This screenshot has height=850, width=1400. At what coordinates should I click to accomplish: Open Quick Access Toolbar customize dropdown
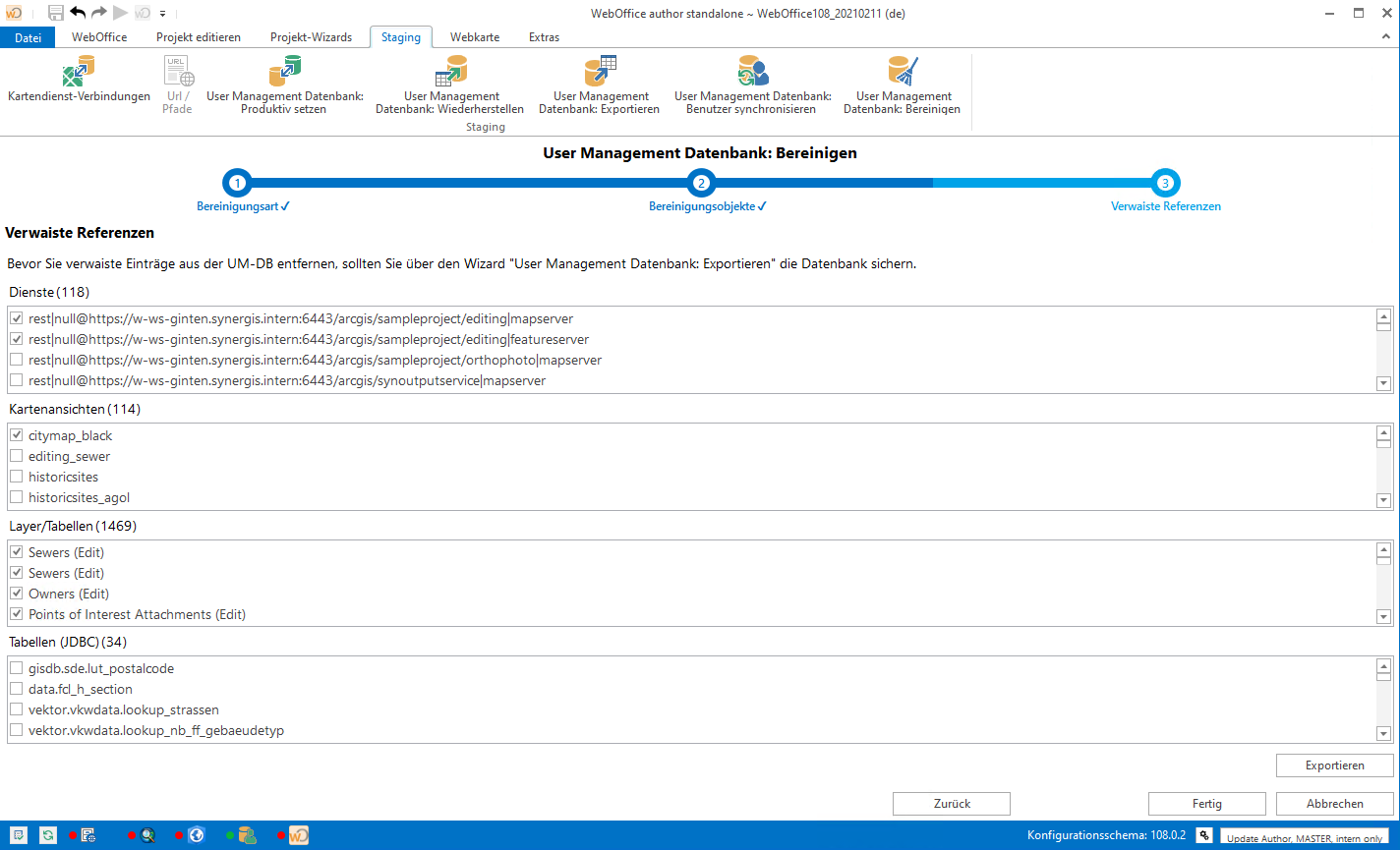pos(163,14)
